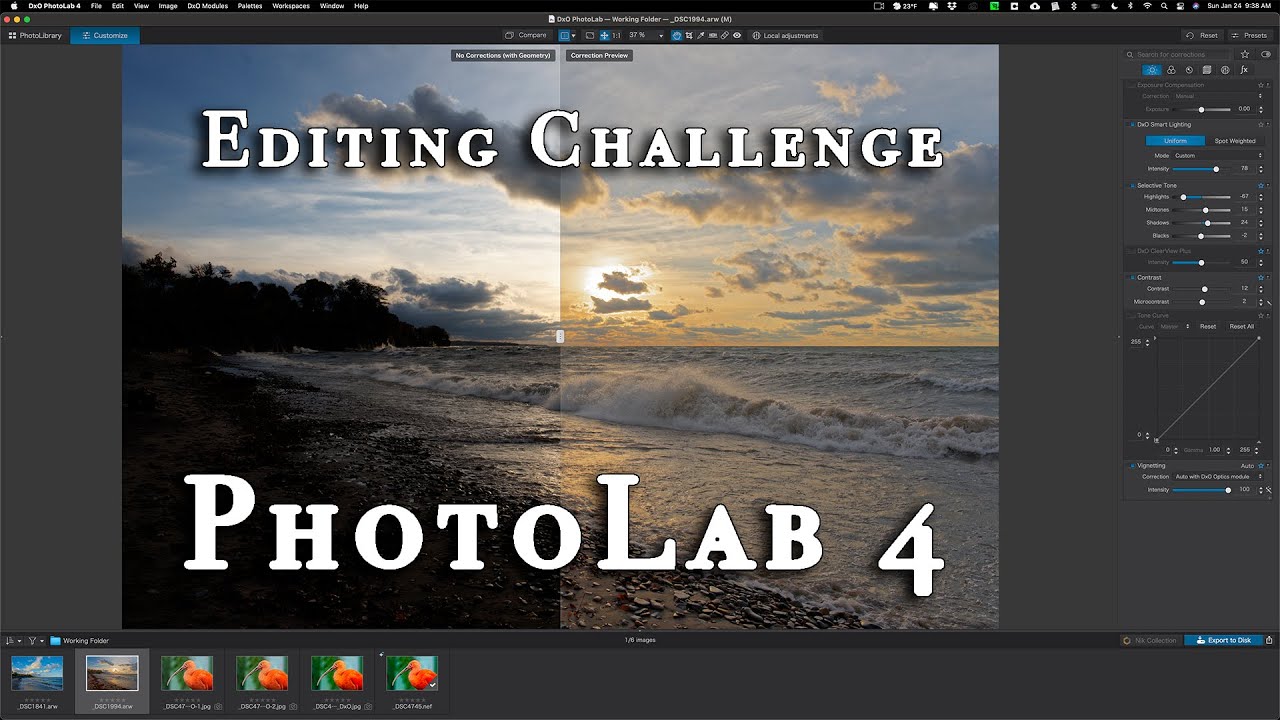The width and height of the screenshot is (1280, 720).
Task: Open the Palettes menu
Action: pos(251,6)
